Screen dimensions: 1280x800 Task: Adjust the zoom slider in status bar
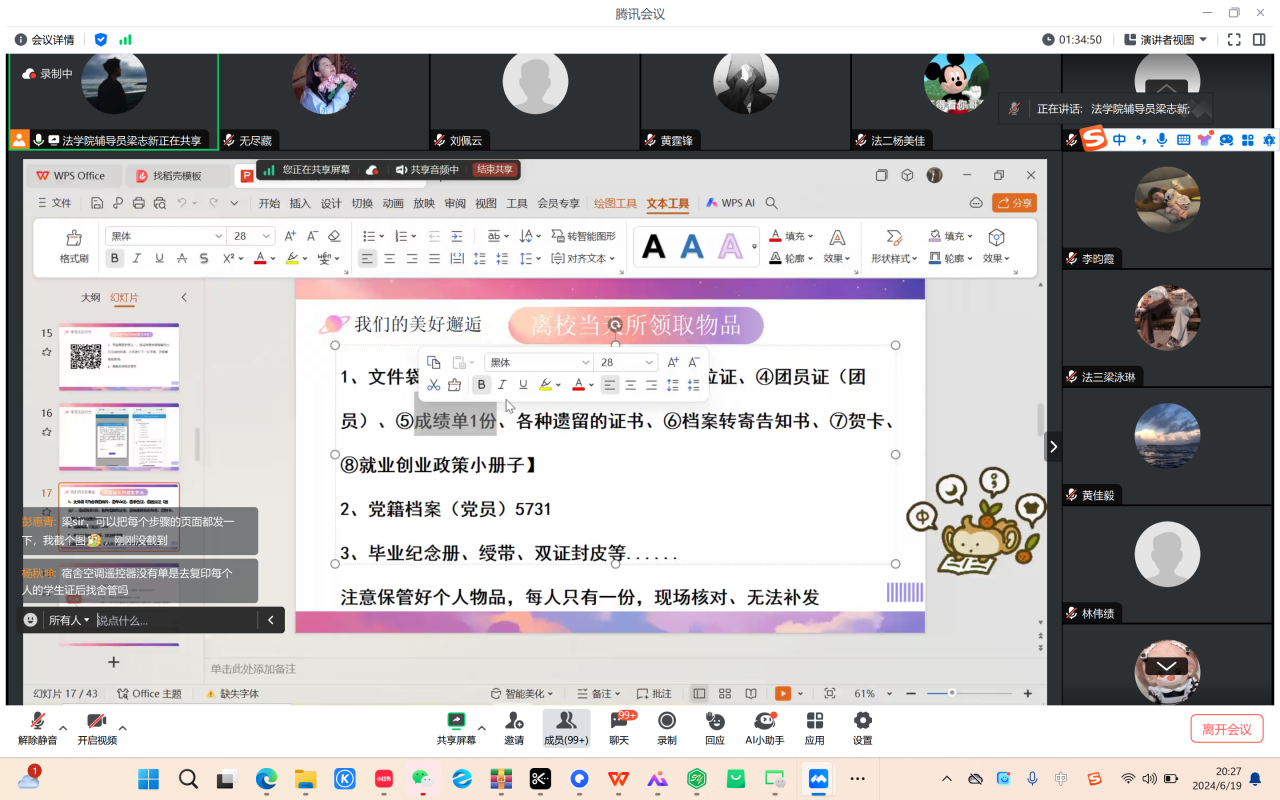pyautogui.click(x=952, y=693)
